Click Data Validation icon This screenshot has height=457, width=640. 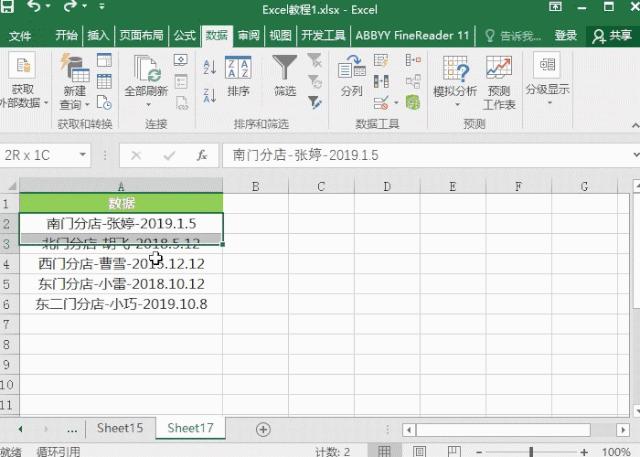point(381,102)
